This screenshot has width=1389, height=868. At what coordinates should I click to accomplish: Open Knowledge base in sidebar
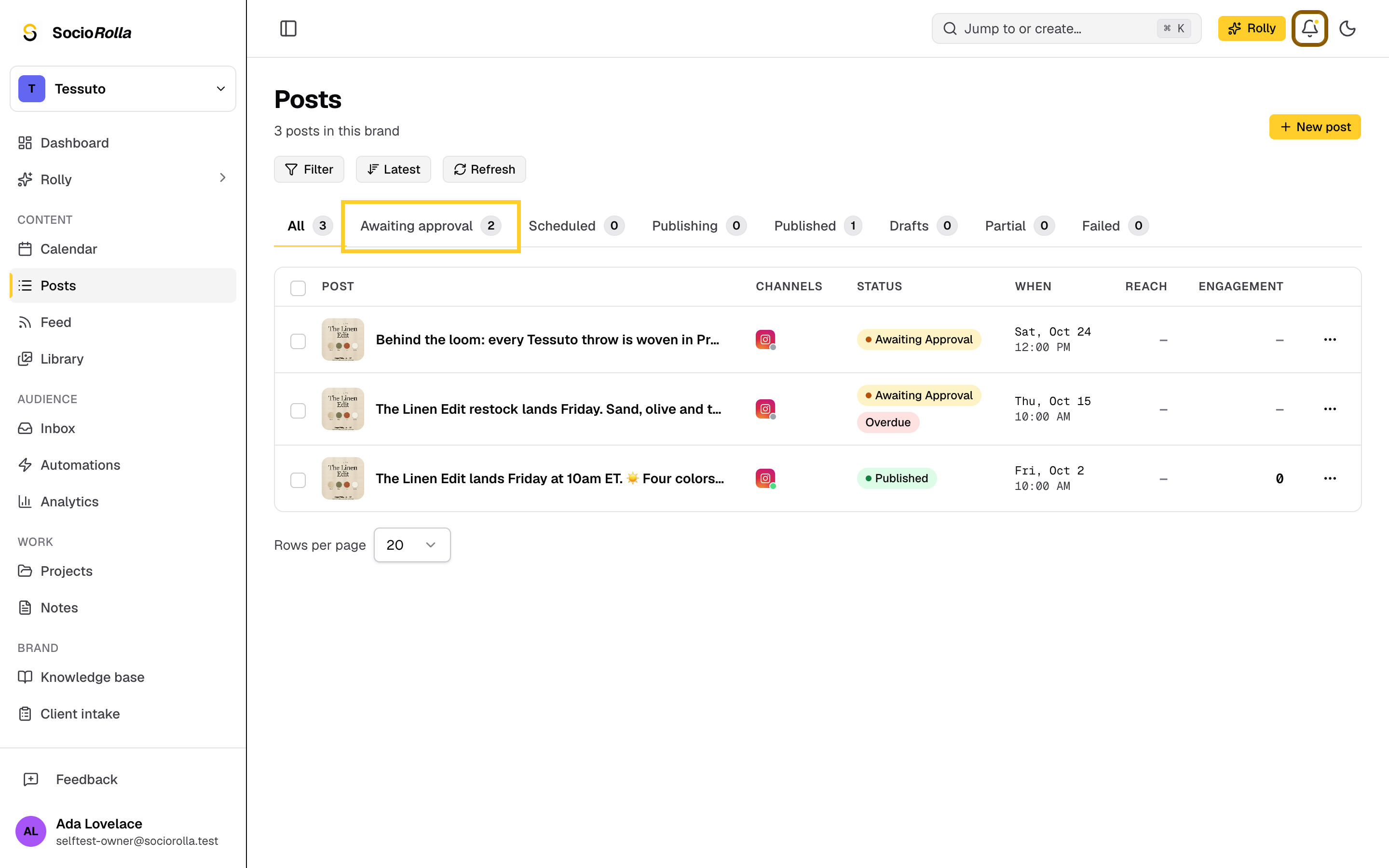click(x=123, y=678)
